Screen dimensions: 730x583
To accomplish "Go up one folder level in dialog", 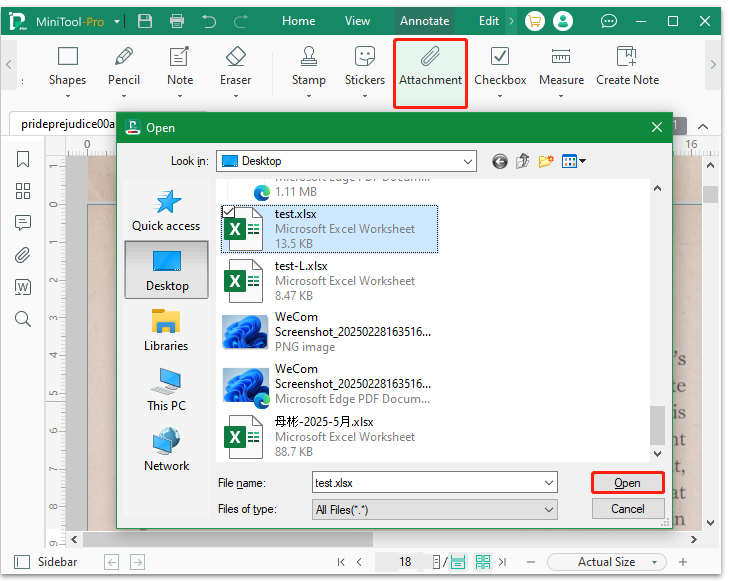I will coord(522,162).
